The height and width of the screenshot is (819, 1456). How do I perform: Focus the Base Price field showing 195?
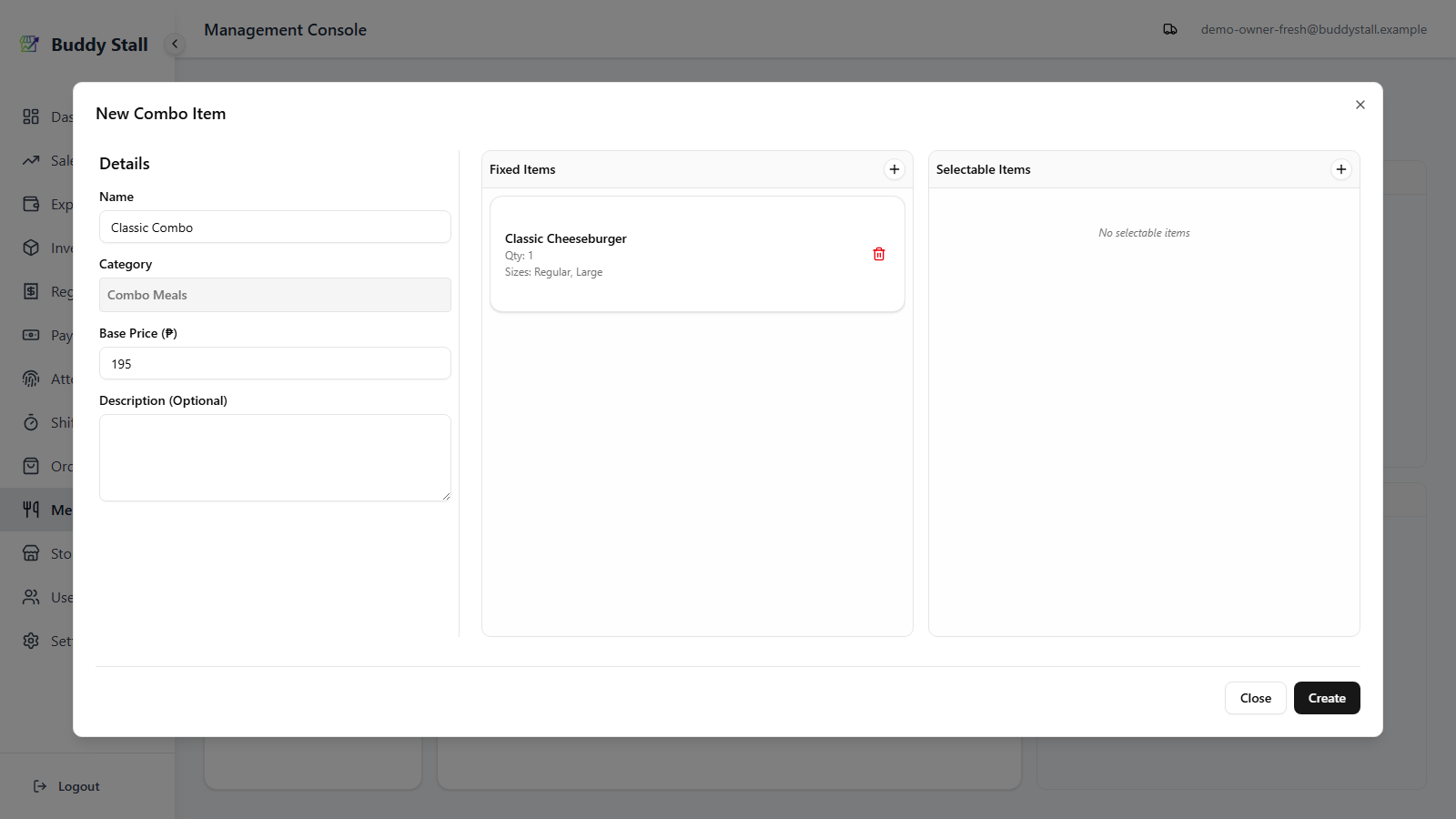(275, 363)
